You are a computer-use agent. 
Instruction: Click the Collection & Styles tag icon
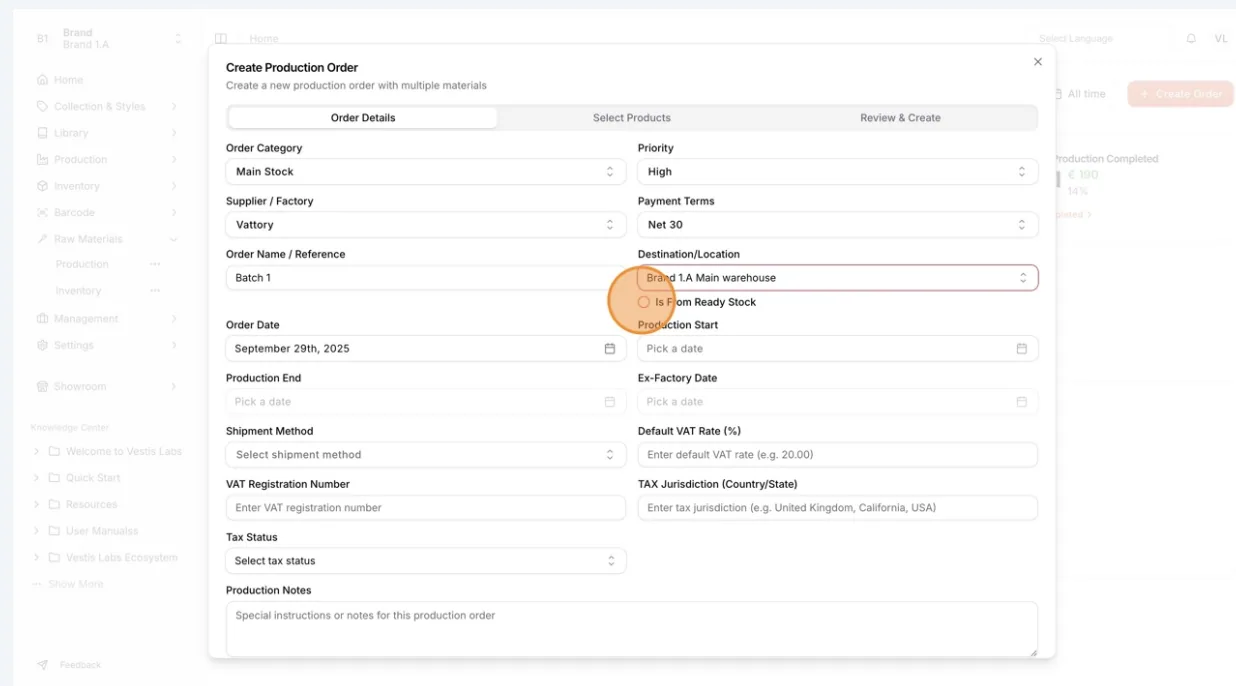point(42,106)
